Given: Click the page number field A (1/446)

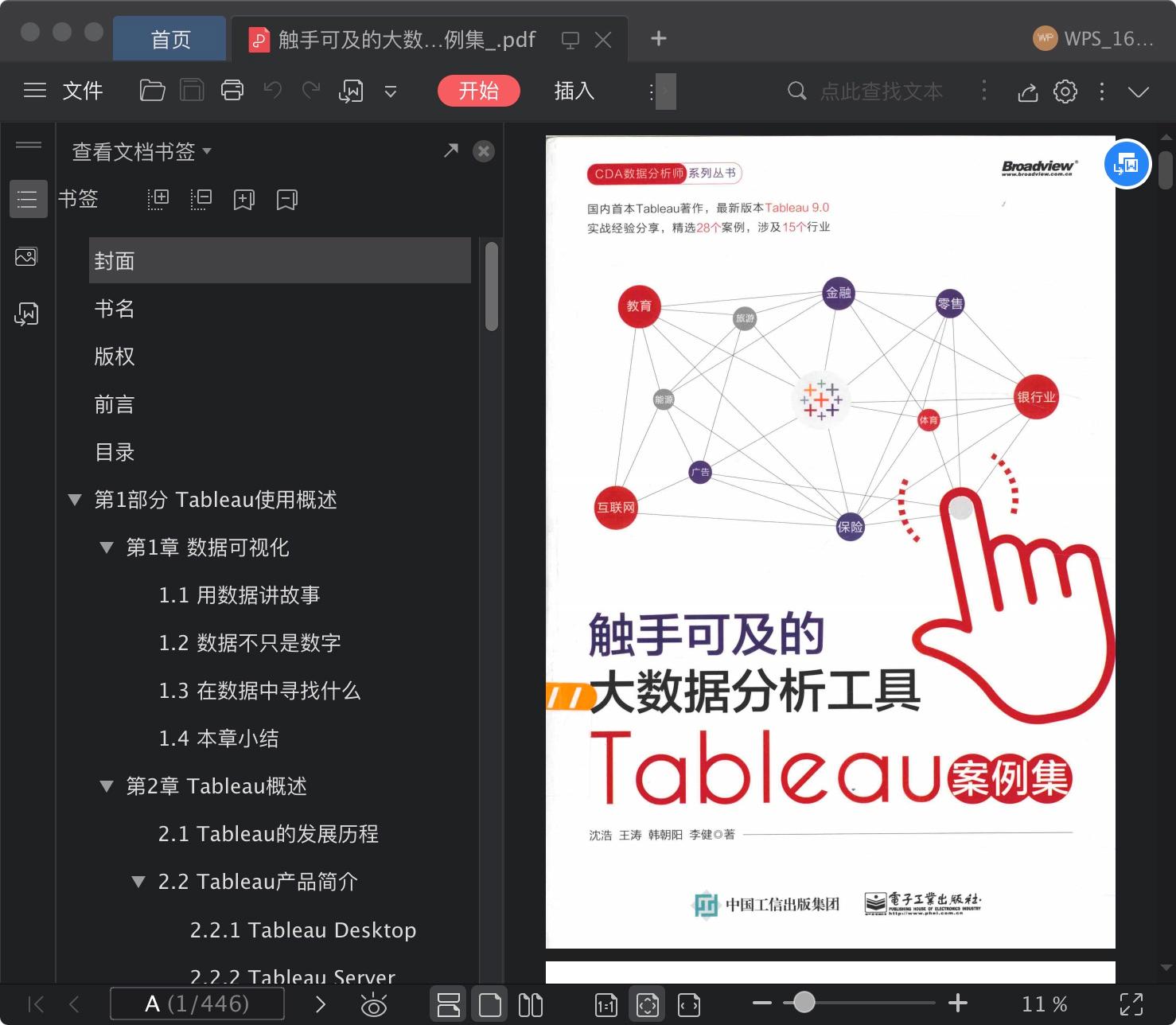Looking at the screenshot, I should coord(197,1004).
